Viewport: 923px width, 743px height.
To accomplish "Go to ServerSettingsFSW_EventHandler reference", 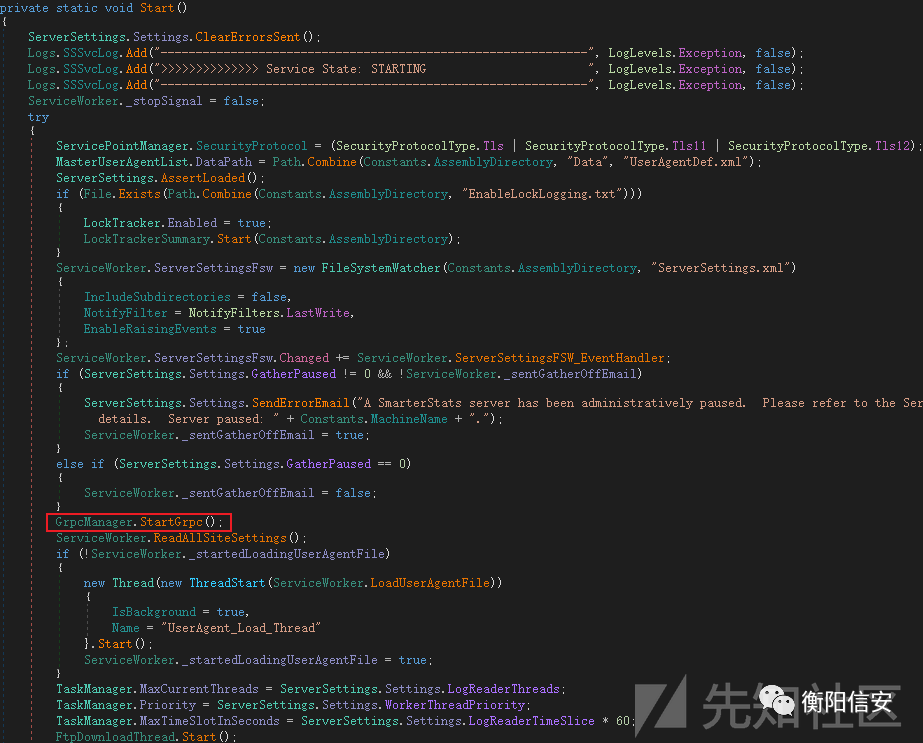I will 559,357.
